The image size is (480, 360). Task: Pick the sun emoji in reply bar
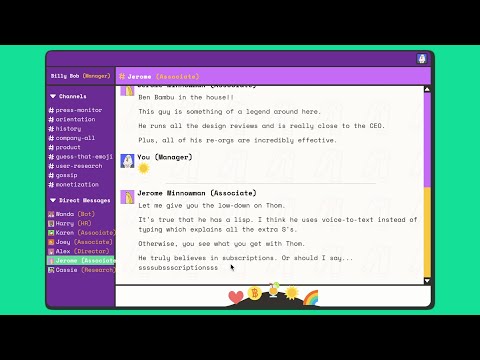pyautogui.click(x=292, y=293)
